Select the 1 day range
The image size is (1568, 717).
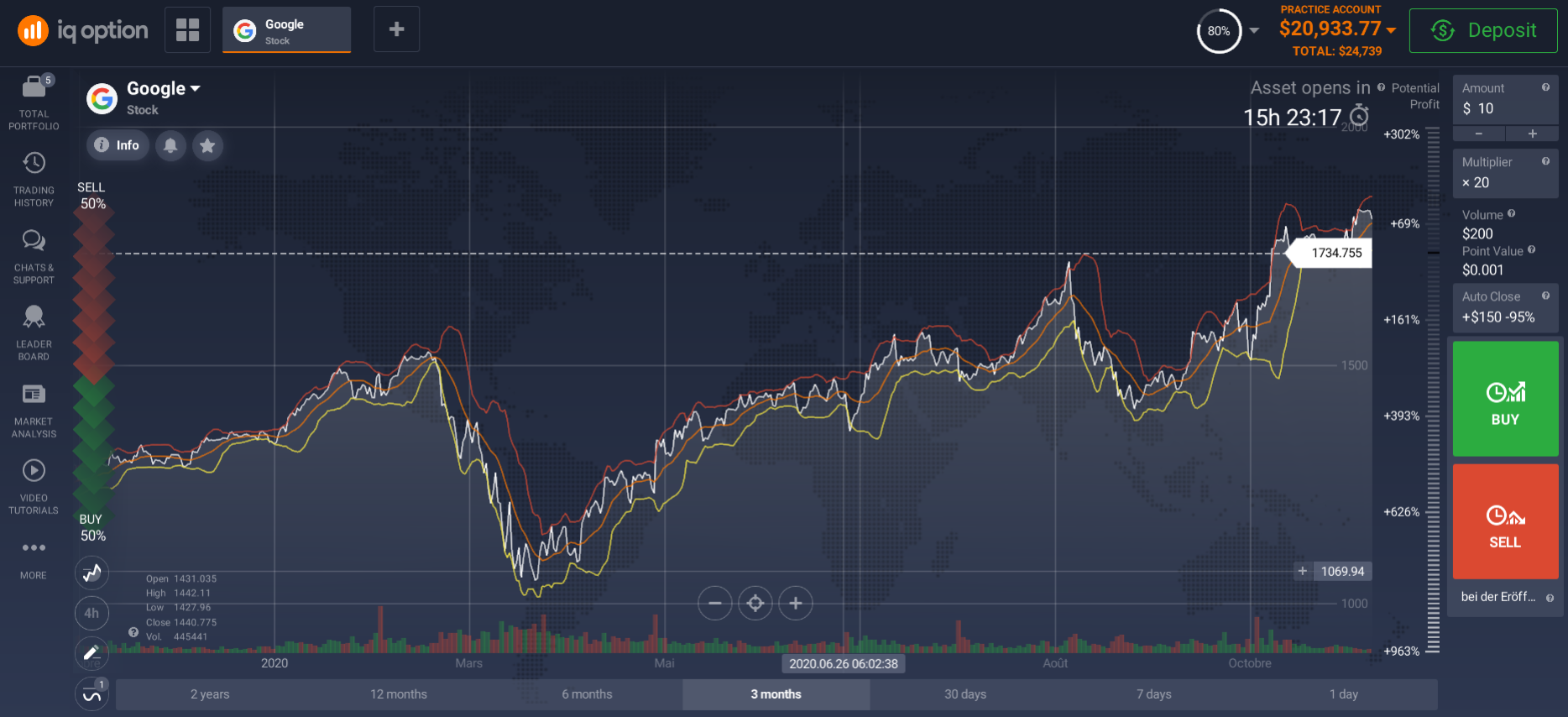point(1343,694)
